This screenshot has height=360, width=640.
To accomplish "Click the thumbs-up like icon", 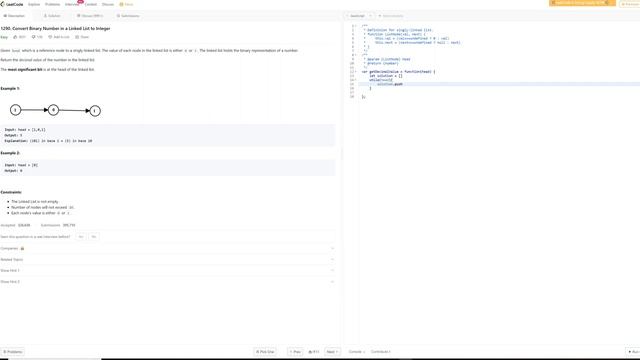I will 16,37.
